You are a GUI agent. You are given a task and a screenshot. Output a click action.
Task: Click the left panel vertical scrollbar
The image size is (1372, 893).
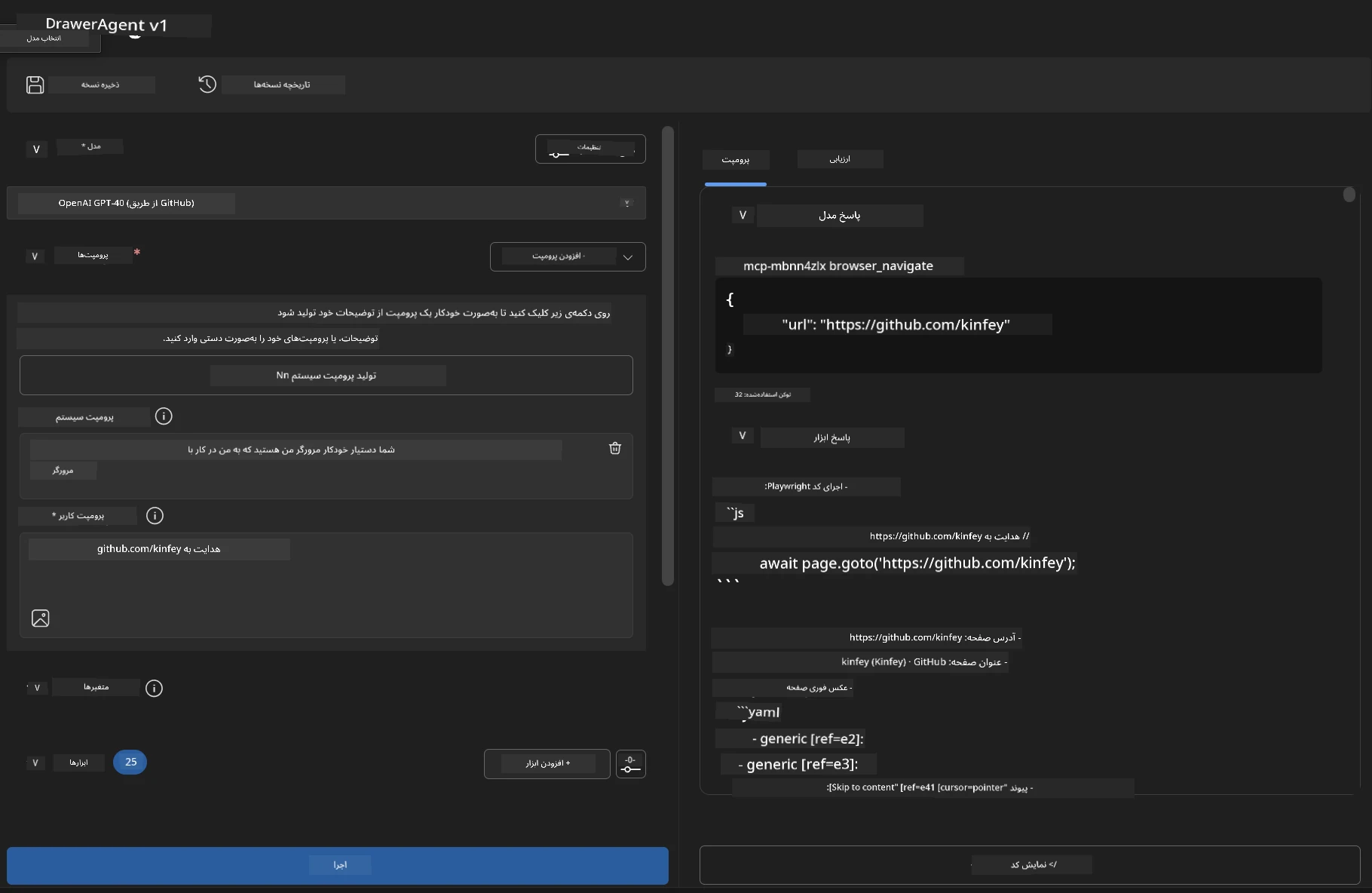click(668, 355)
